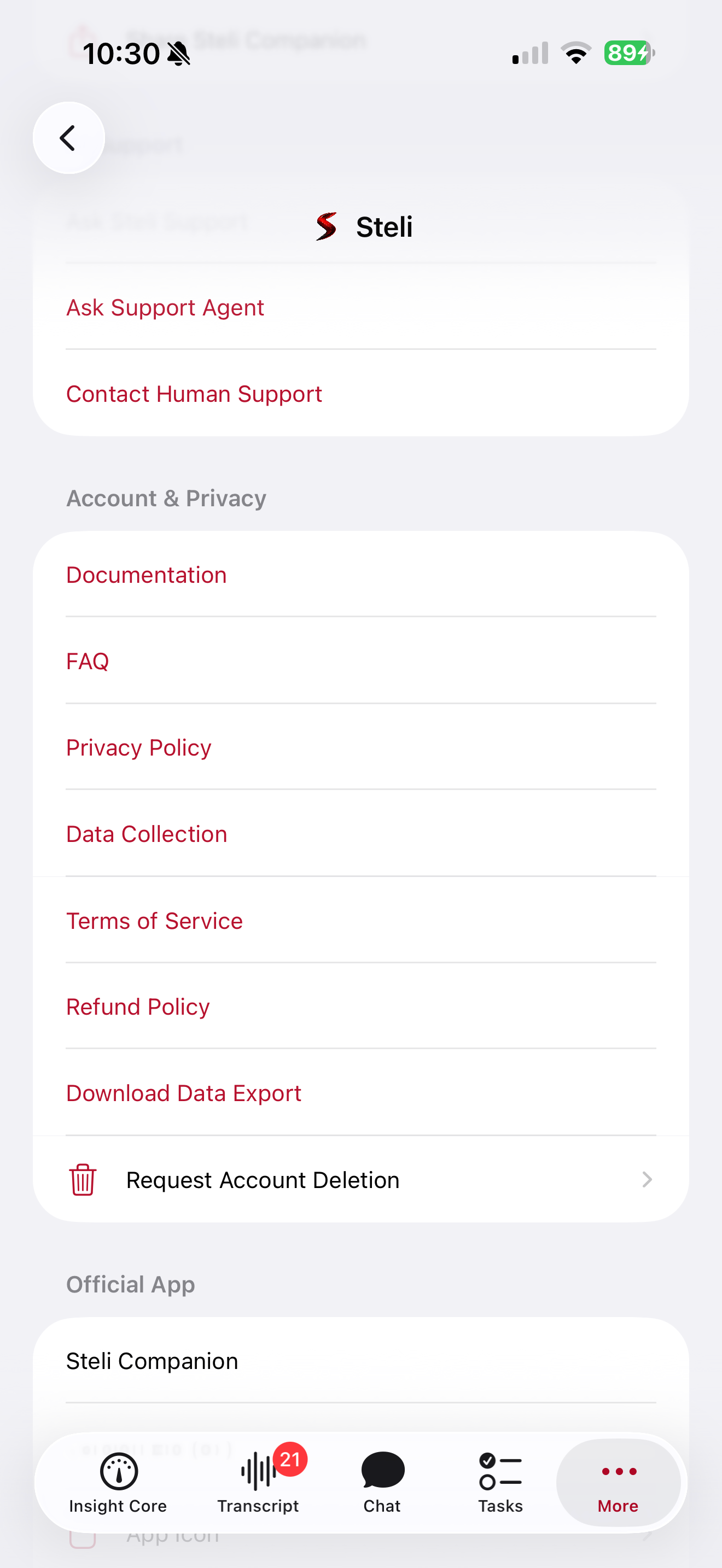Tap Contact Human Support
The width and height of the screenshot is (722, 1568).
click(194, 394)
